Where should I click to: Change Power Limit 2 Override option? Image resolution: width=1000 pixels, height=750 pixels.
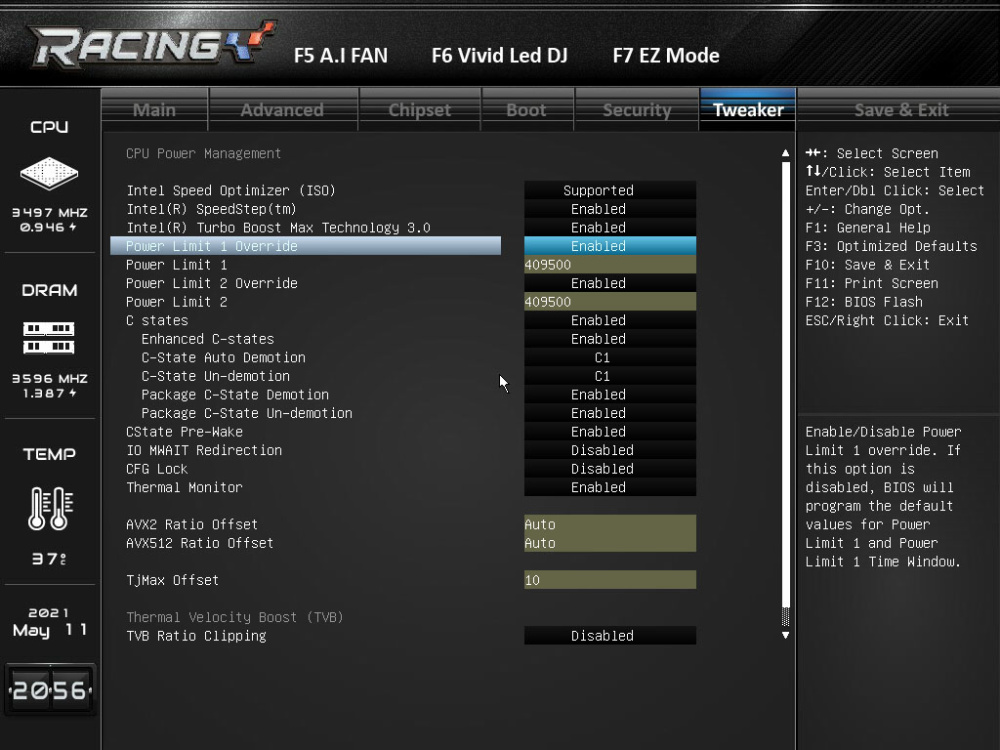click(610, 283)
